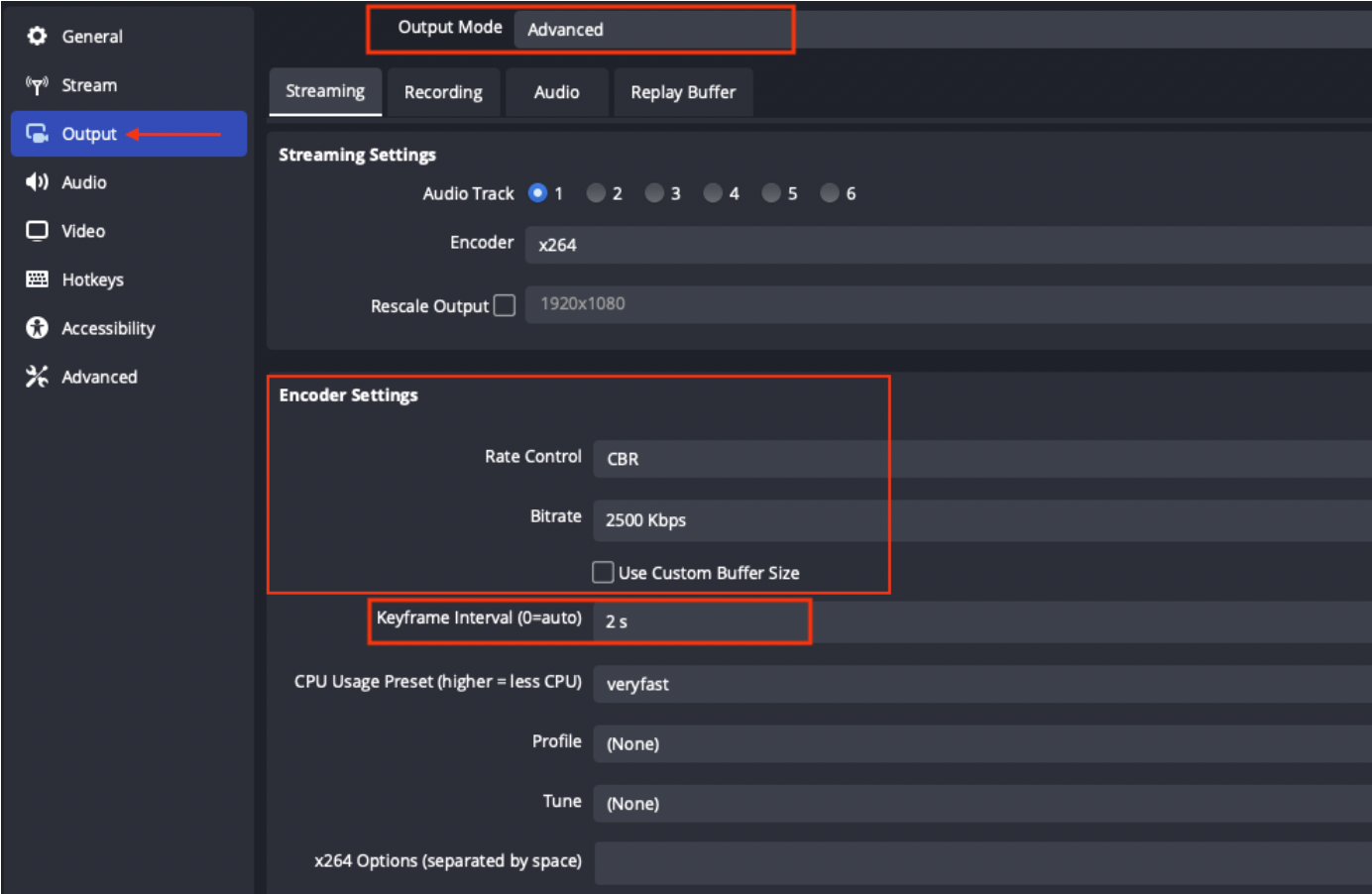Open the Replay Buffer tab

683,91
